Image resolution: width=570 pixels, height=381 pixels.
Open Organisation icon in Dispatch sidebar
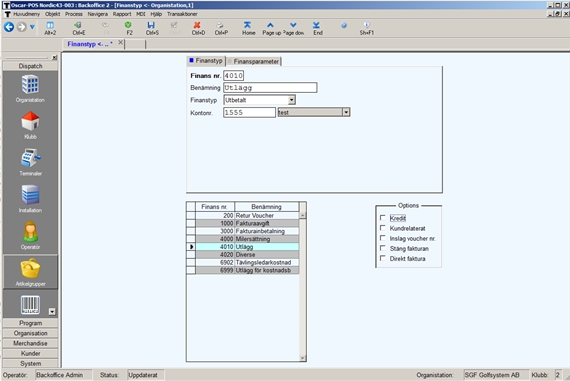30,84
